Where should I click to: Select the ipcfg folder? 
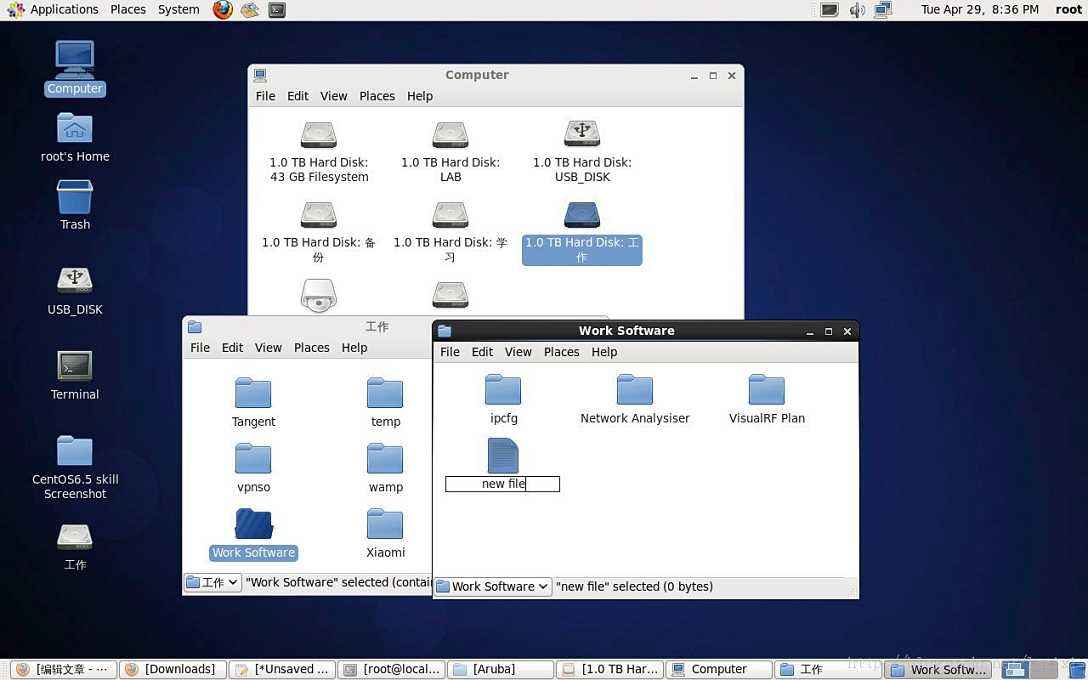pyautogui.click(x=503, y=400)
